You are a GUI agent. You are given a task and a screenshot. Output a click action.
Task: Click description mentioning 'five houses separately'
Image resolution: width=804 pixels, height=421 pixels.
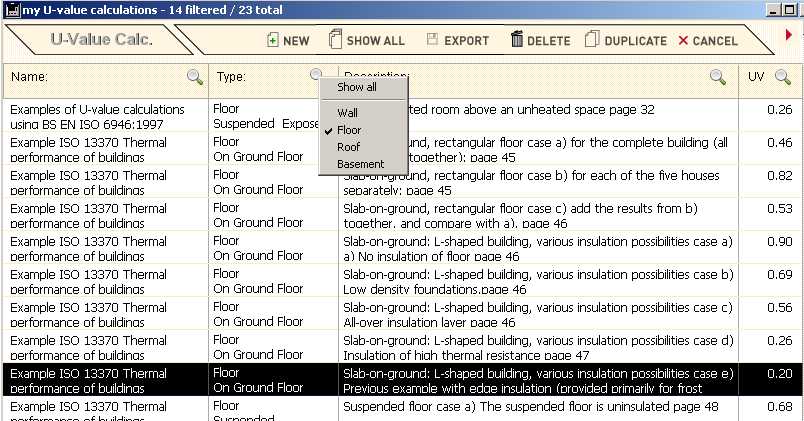pyautogui.click(x=531, y=183)
